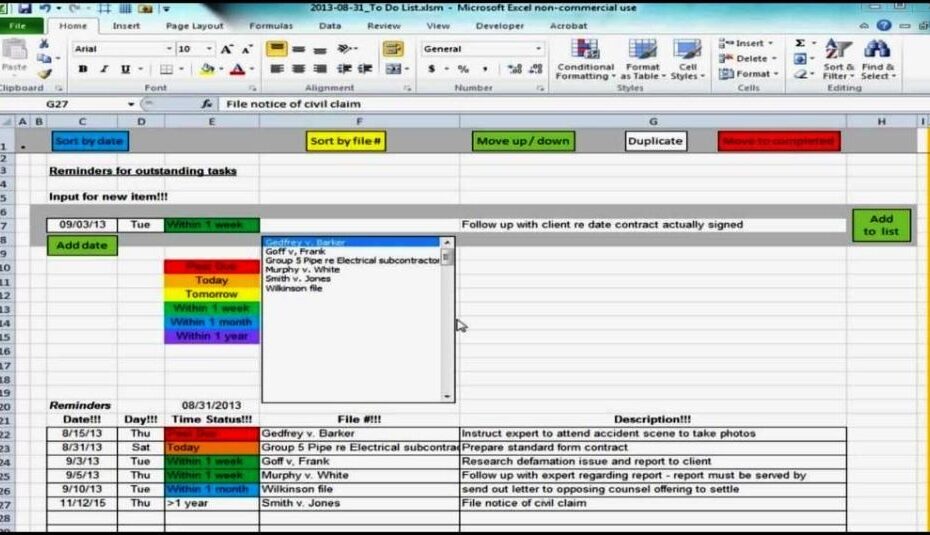The image size is (930, 535).
Task: Click the Merge & Center icon
Action: tap(393, 69)
